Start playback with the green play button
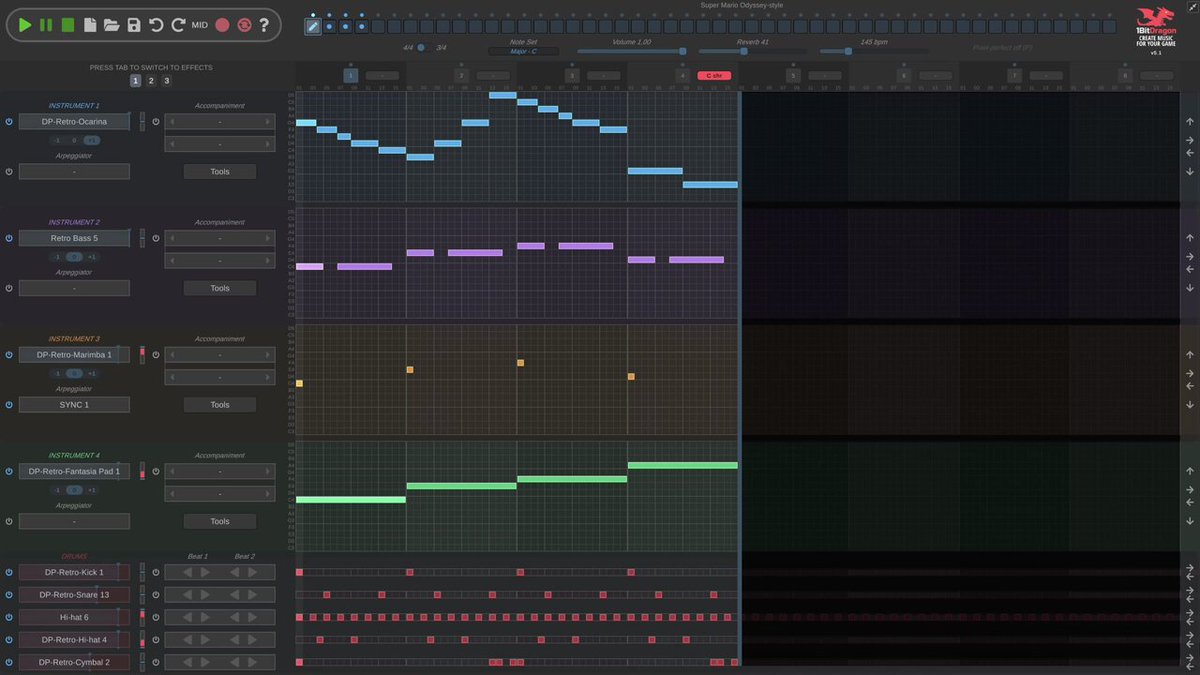Screen dimensions: 1200x675 [25, 24]
